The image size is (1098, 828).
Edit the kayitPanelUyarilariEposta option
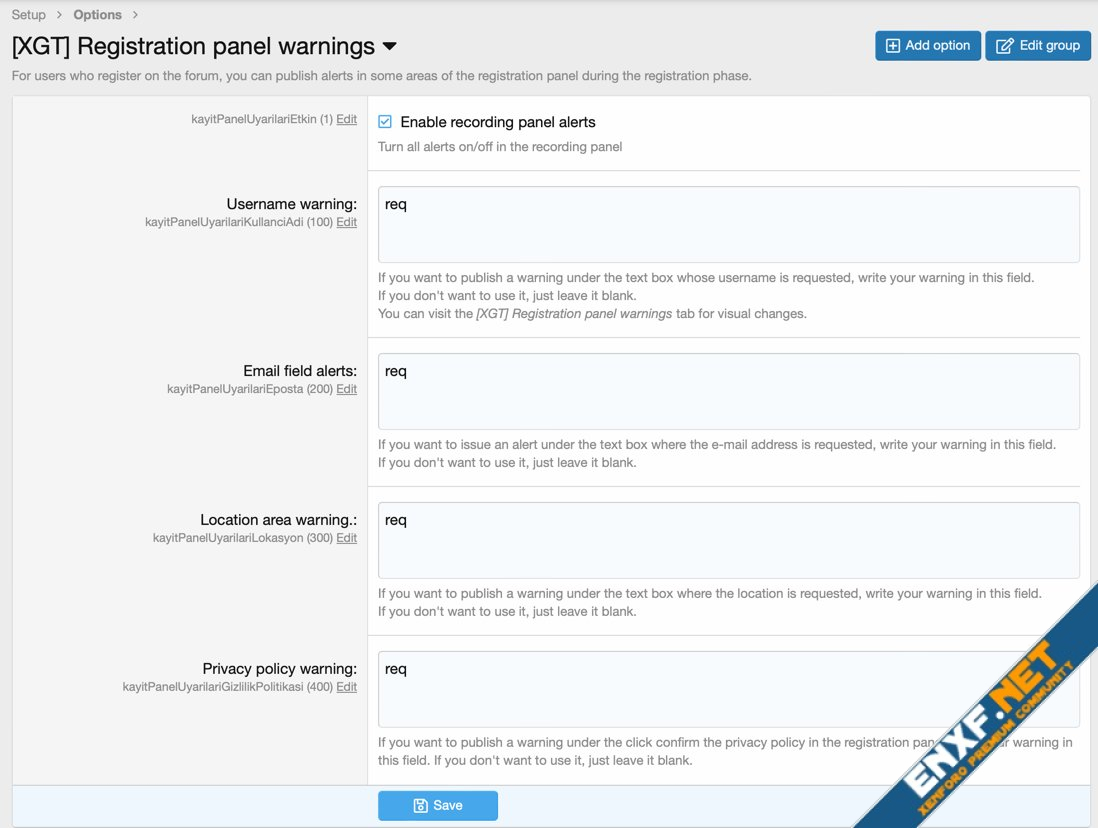[346, 389]
